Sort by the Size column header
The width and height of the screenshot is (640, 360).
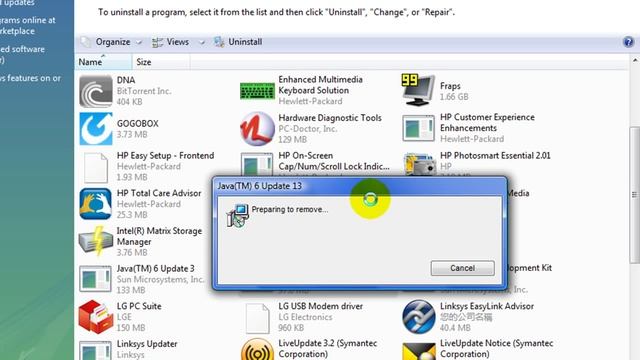(161, 62)
